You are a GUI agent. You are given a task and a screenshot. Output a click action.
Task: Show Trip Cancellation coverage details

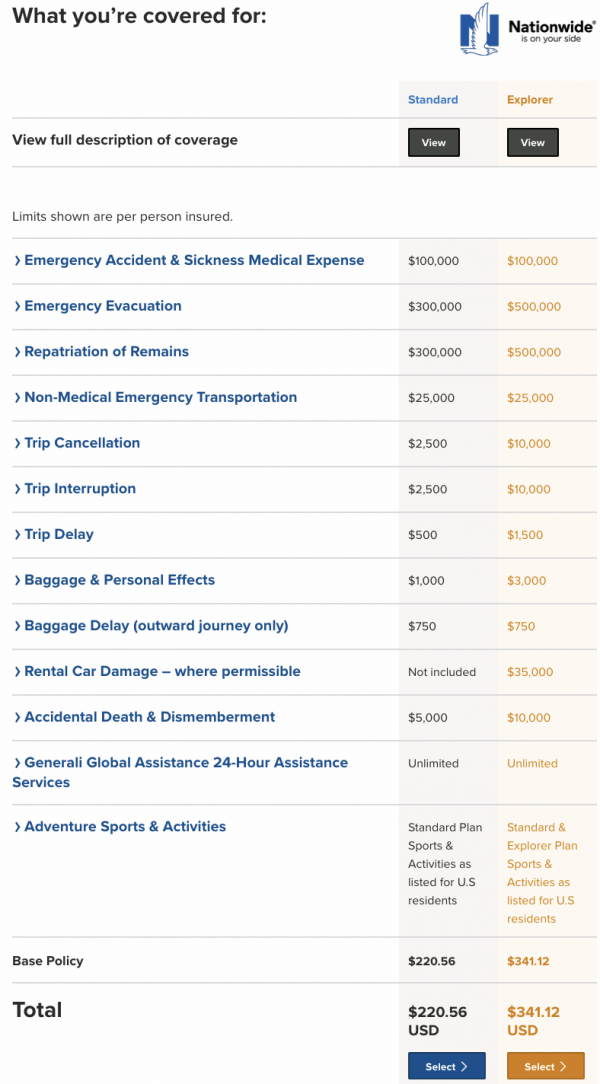(x=82, y=443)
